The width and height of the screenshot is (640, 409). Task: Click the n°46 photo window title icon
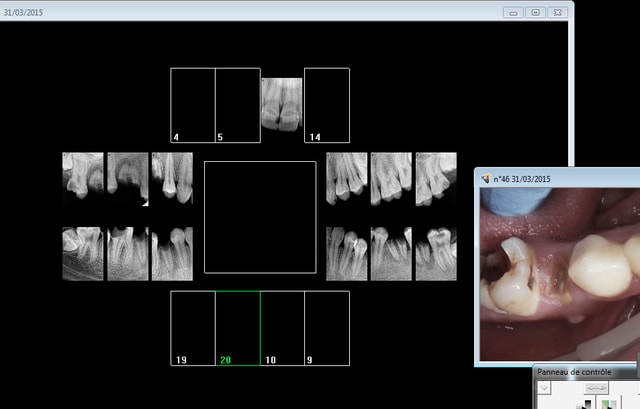[x=487, y=178]
